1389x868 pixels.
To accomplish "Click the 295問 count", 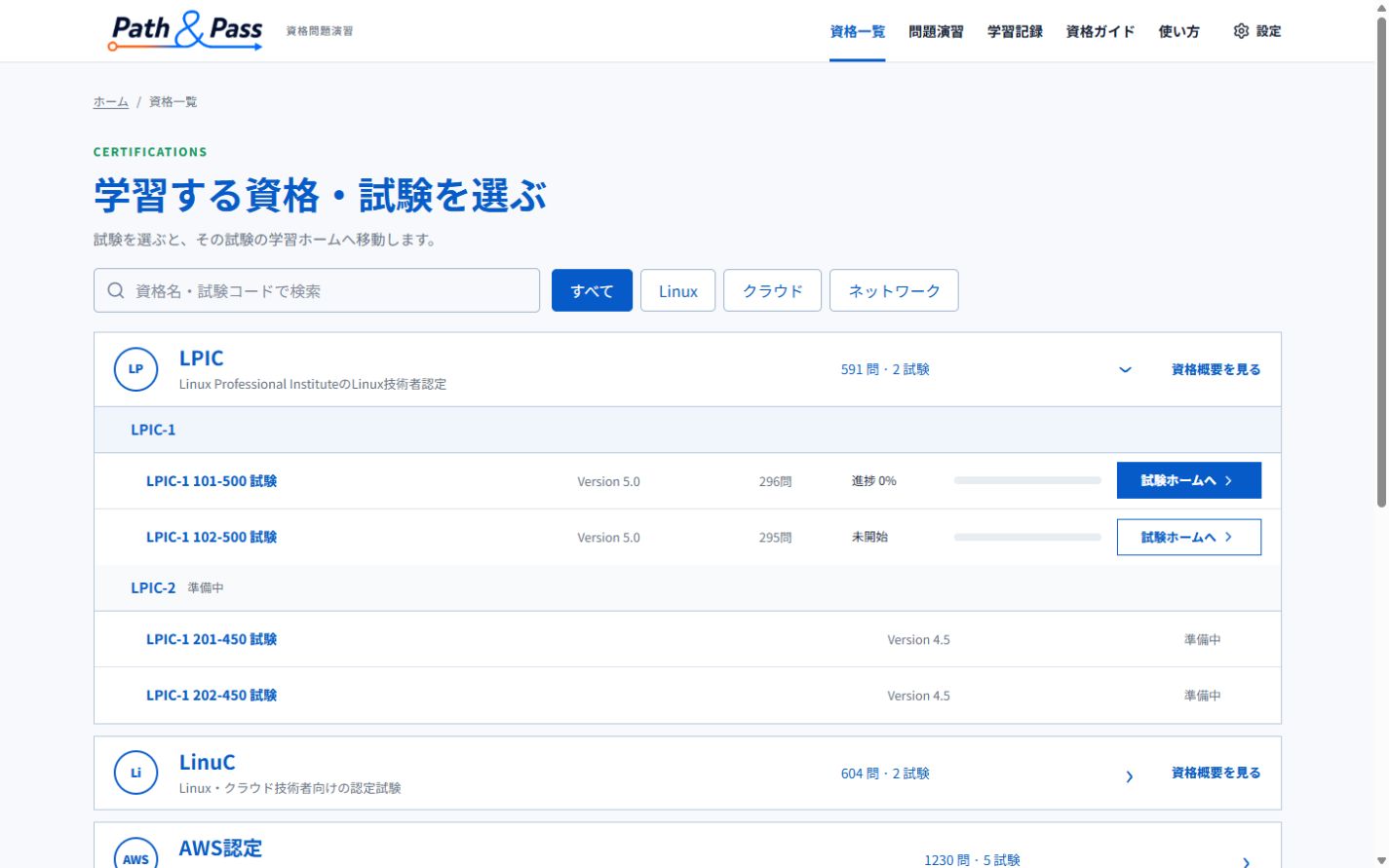I will coord(775,538).
